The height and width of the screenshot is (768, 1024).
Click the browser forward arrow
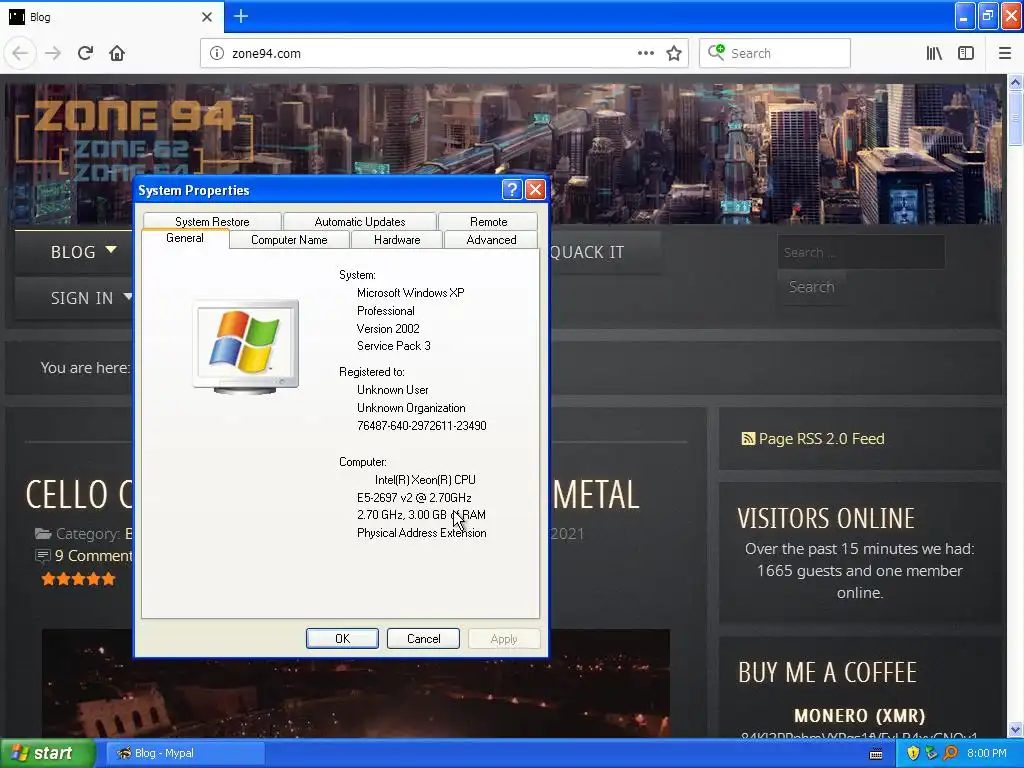click(53, 53)
